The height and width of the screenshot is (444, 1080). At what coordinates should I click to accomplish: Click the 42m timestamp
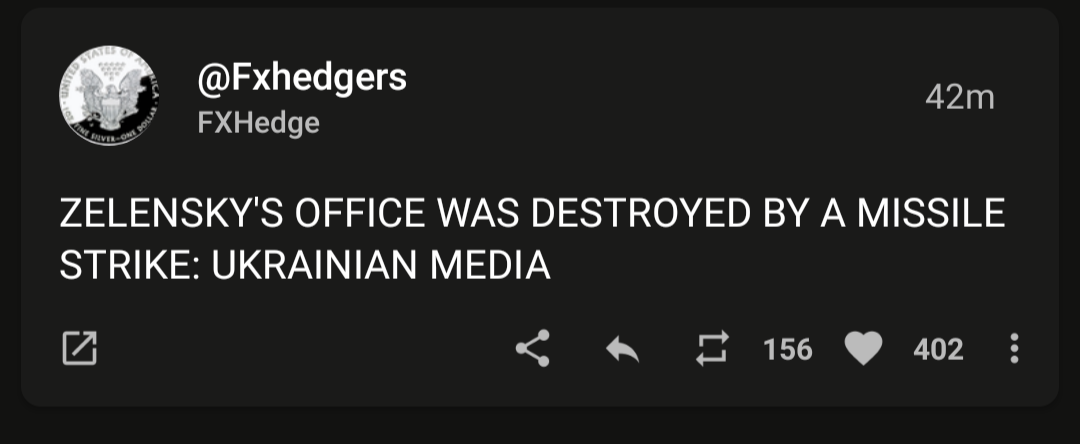tap(959, 98)
